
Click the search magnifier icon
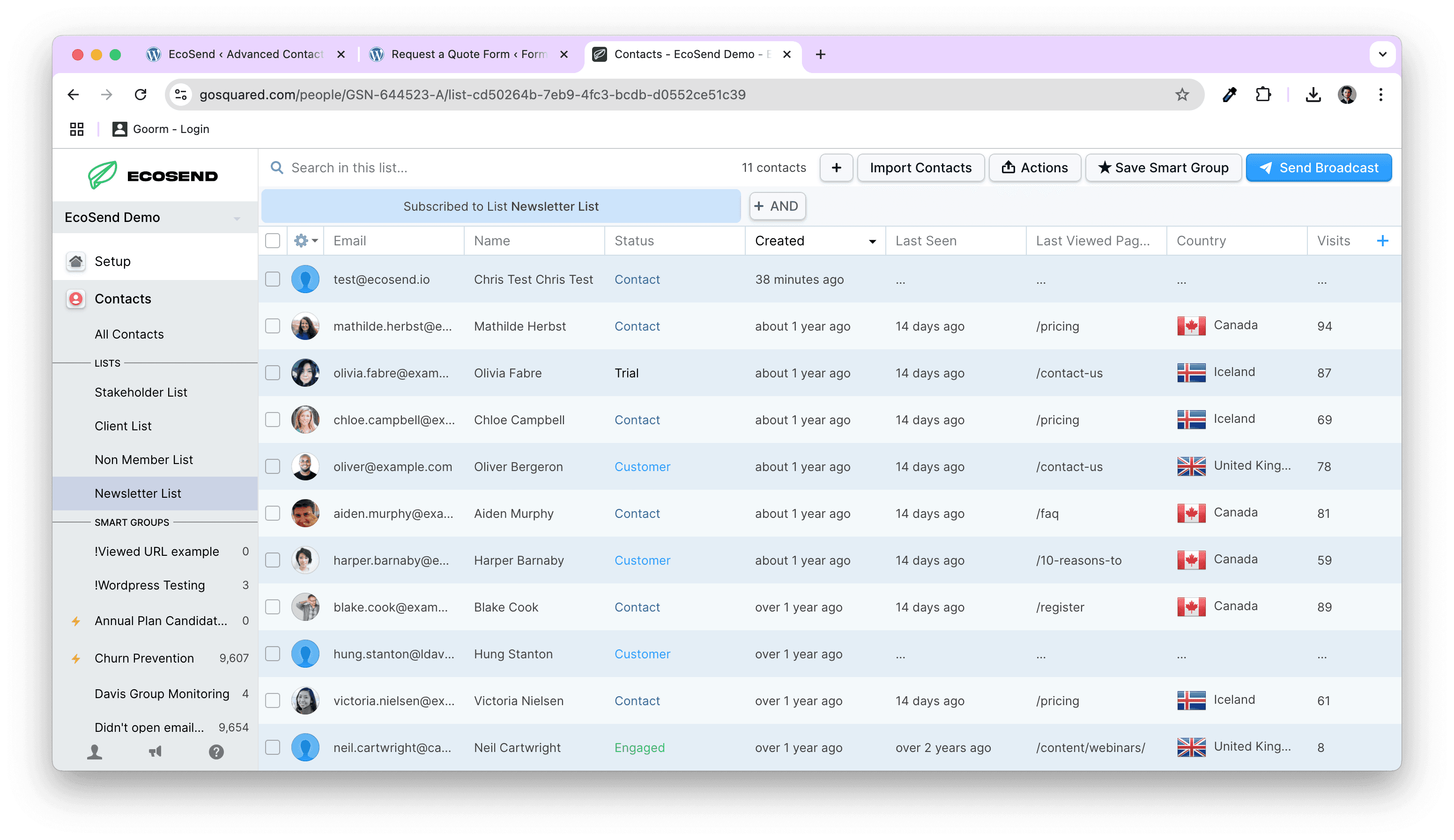coord(277,168)
